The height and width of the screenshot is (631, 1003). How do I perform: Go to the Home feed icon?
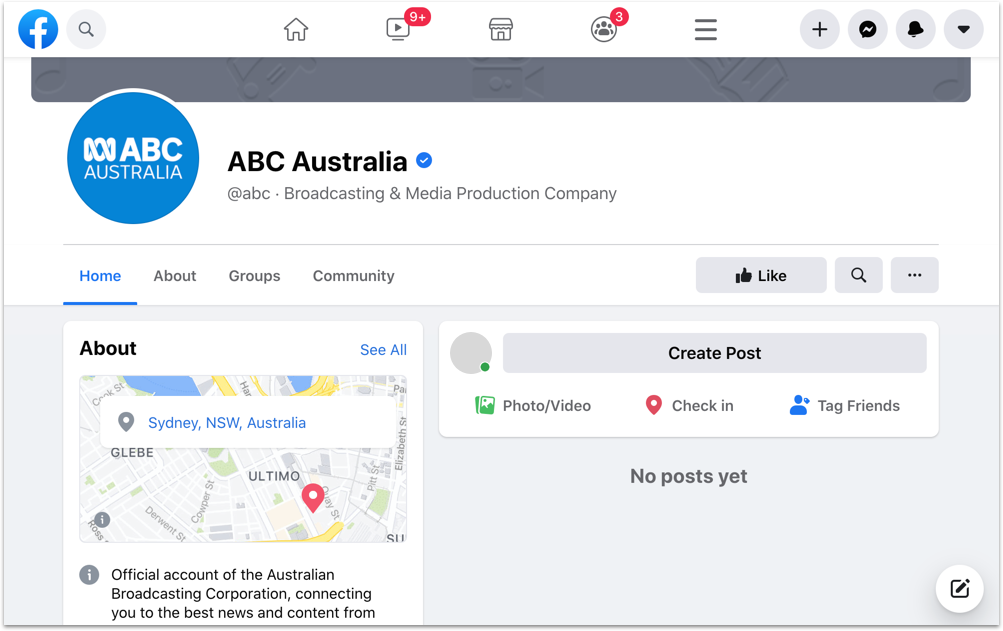pyautogui.click(x=296, y=30)
